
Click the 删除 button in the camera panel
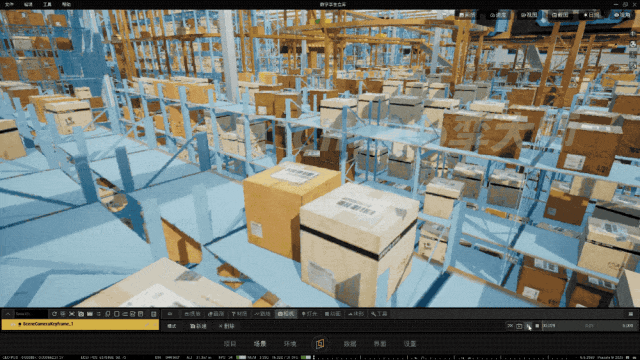point(227,326)
